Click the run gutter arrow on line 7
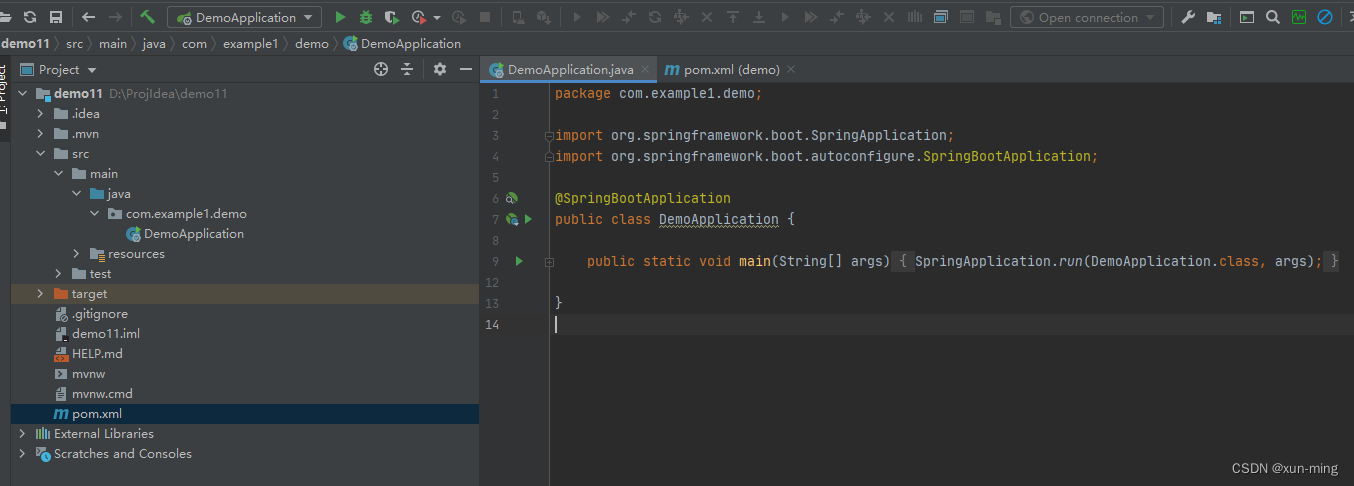 [x=529, y=219]
